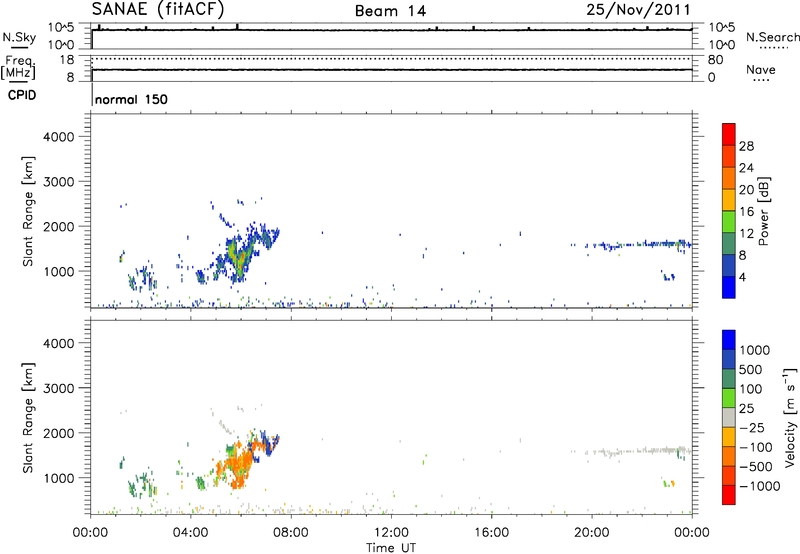Select the 'Beam 14' heading
Image resolution: width=800 pixels, height=554 pixels.
click(x=390, y=11)
